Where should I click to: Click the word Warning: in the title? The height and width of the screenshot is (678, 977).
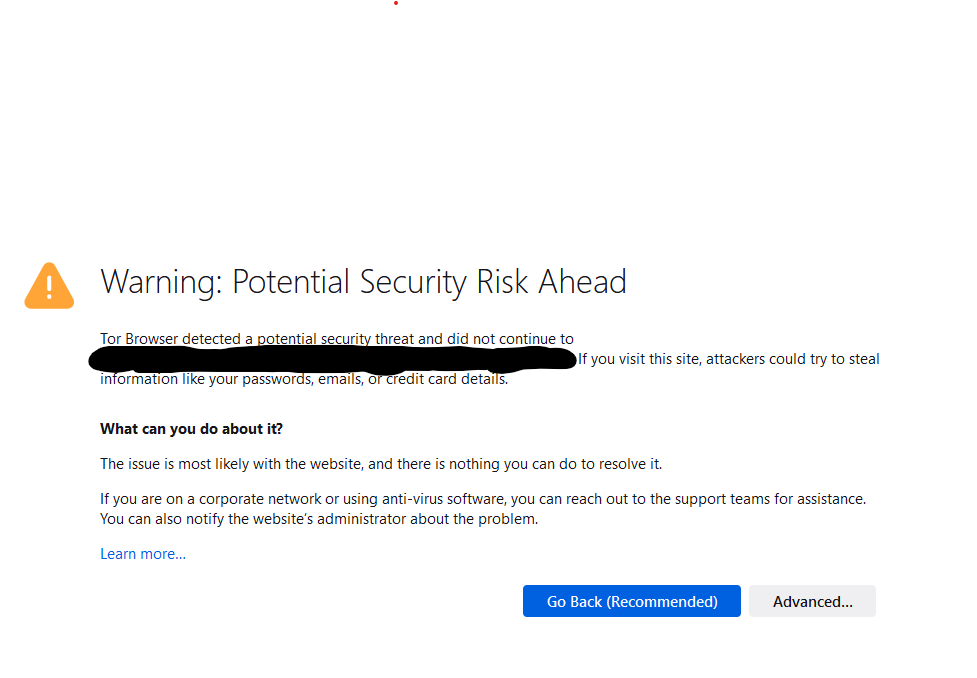[x=161, y=282]
